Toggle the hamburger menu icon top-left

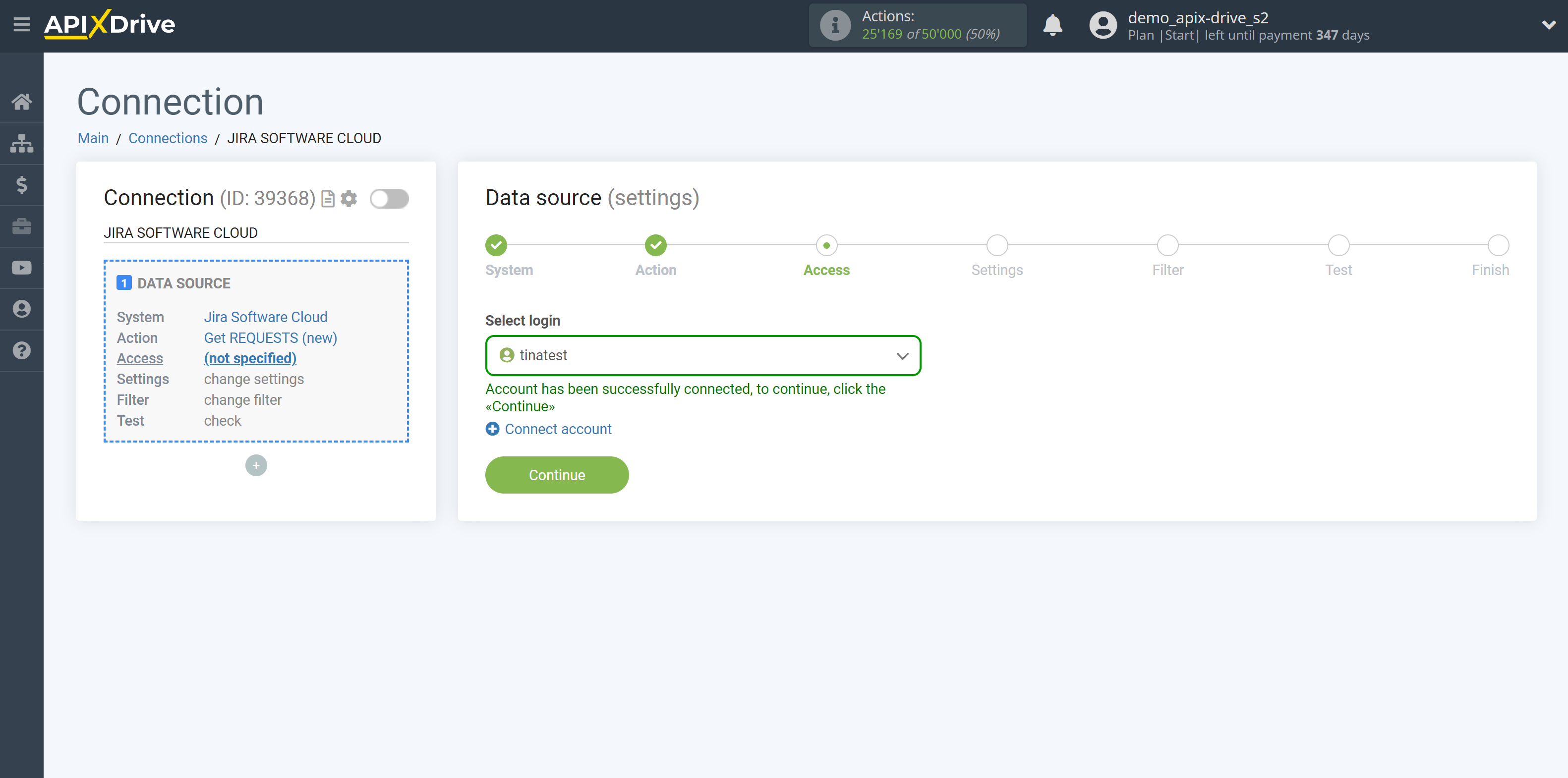point(21,24)
